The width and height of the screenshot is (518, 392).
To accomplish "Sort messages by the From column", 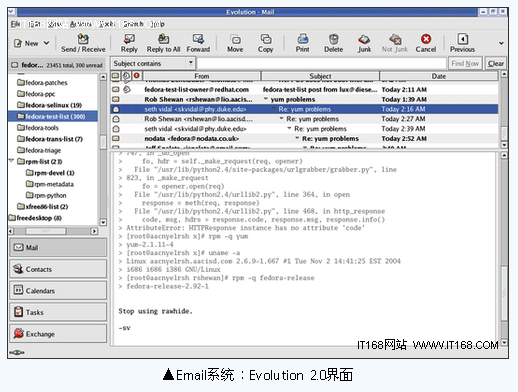I will coord(202,76).
